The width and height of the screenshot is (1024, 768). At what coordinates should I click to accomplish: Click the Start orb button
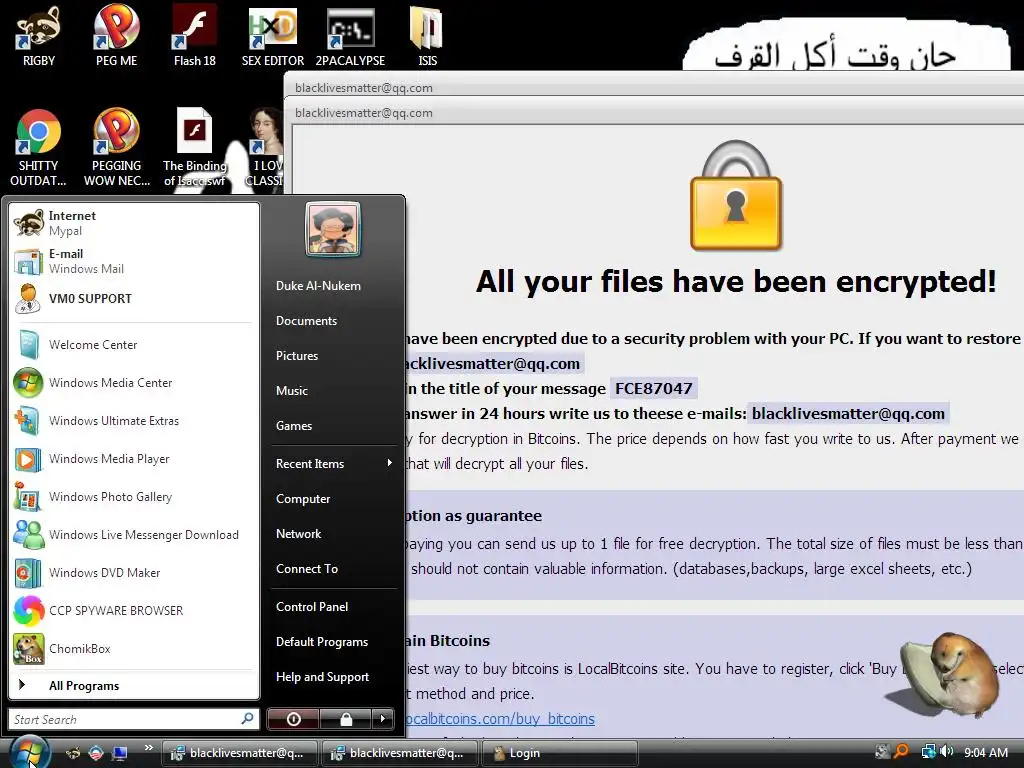29,752
